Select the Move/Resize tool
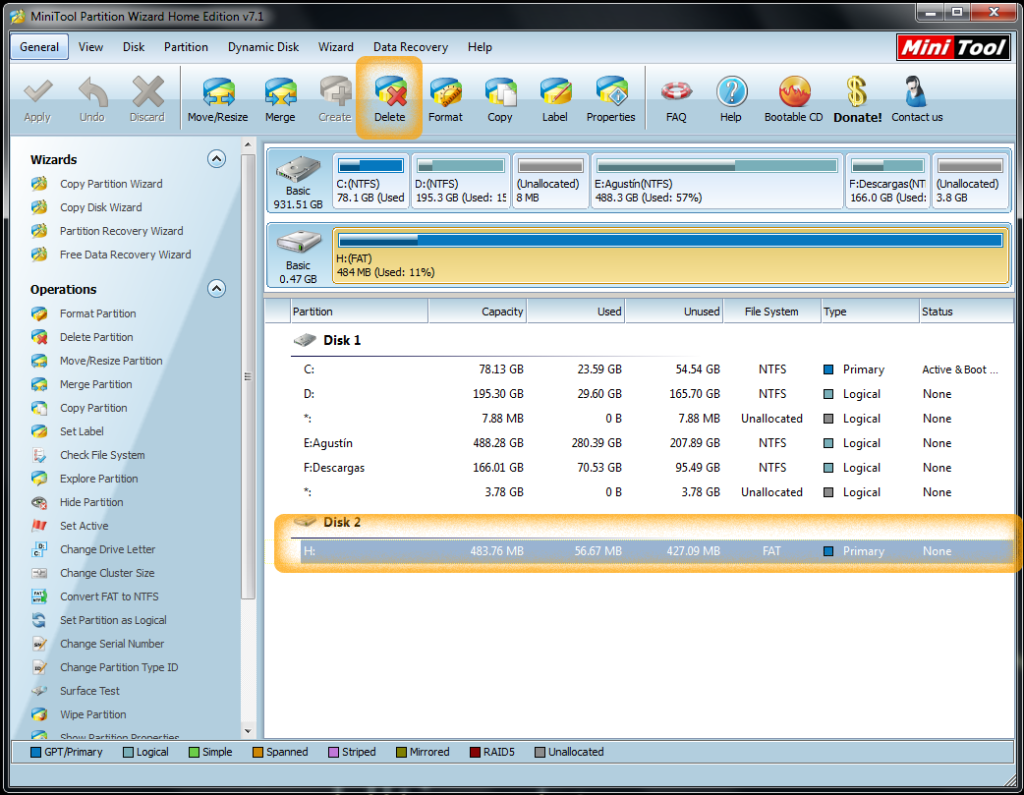The width and height of the screenshot is (1024, 795). click(x=217, y=99)
